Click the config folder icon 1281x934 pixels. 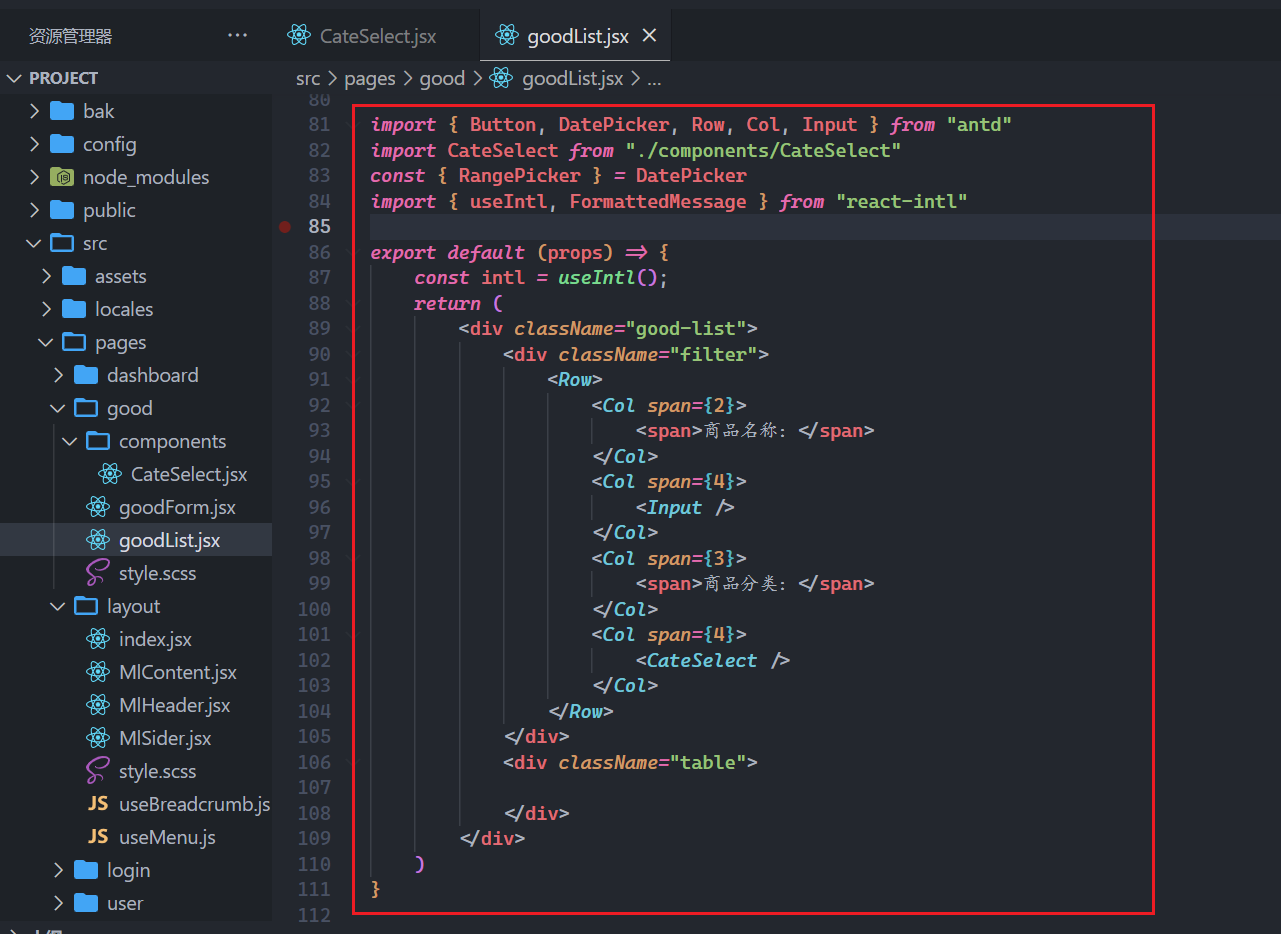(x=62, y=144)
